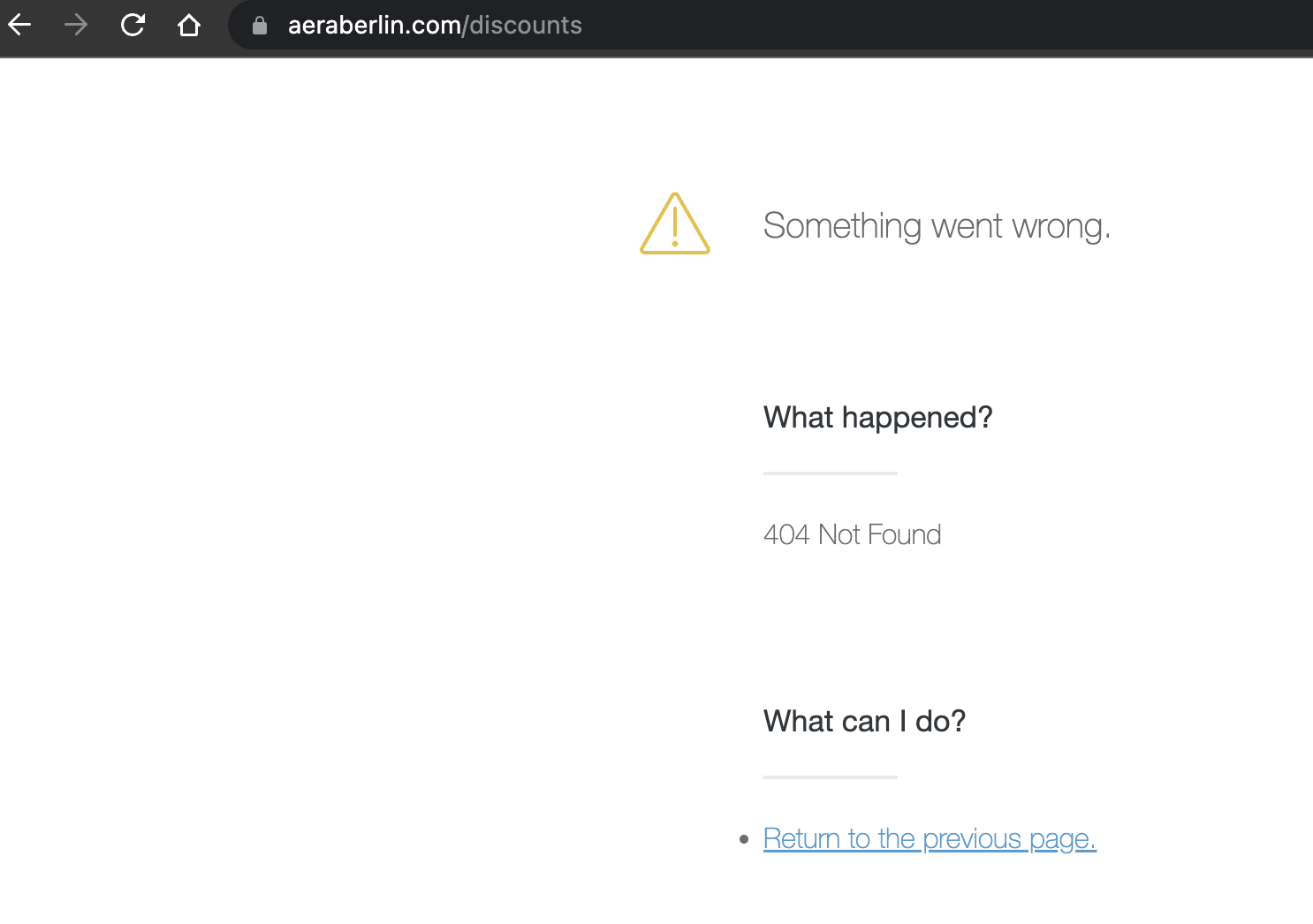
Task: Click the bullet dot before the return link
Action: pyautogui.click(x=744, y=838)
